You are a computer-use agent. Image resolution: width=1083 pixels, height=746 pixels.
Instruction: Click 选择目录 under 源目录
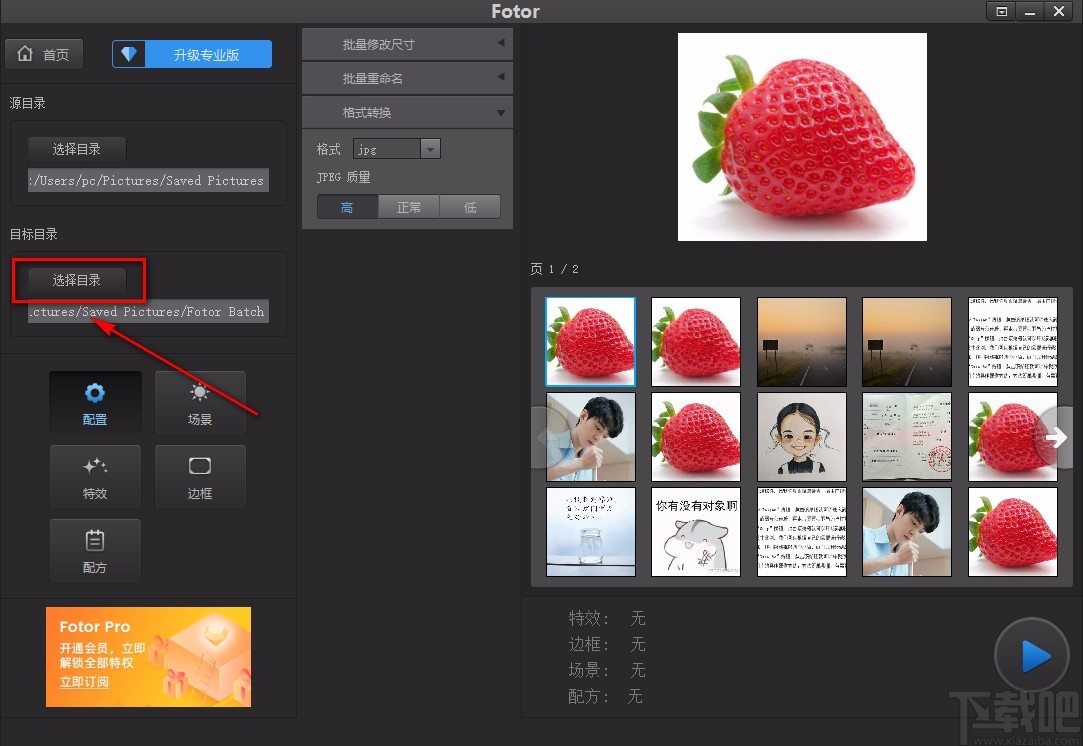point(77,149)
